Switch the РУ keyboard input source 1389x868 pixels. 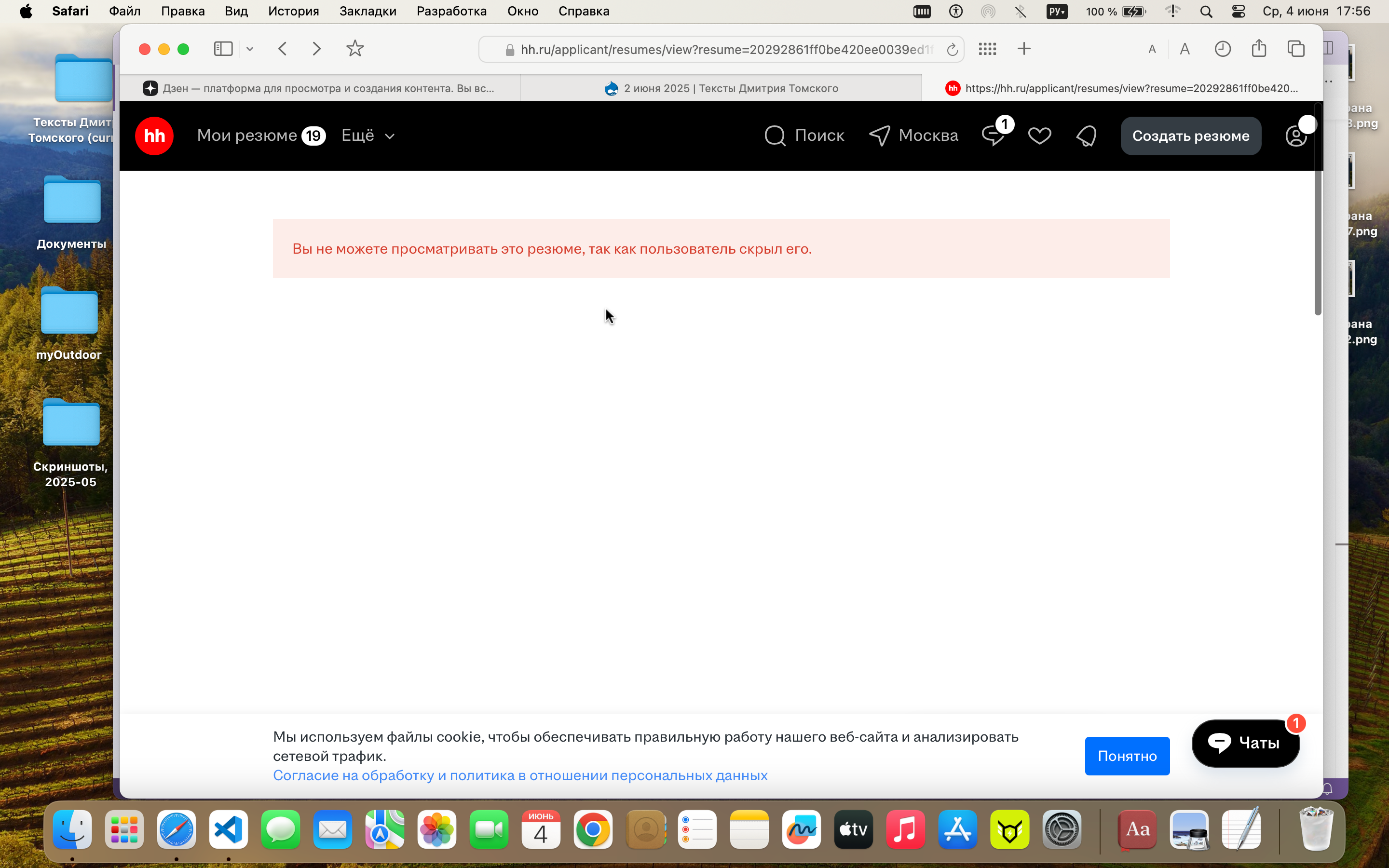pyautogui.click(x=1057, y=12)
